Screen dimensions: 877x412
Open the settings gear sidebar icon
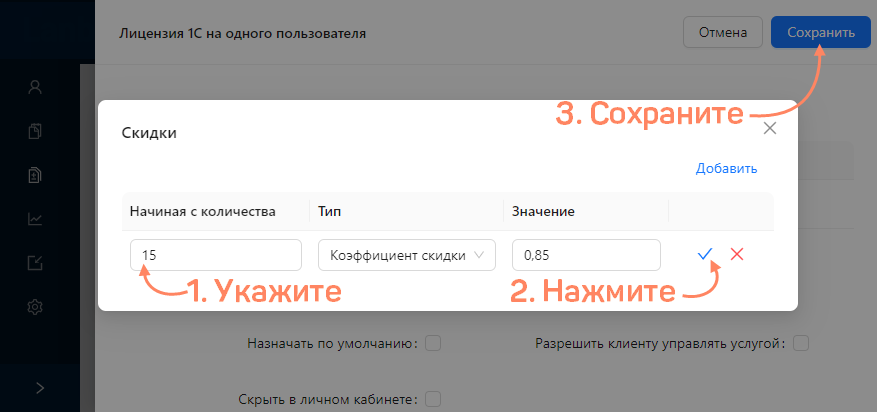(x=35, y=306)
